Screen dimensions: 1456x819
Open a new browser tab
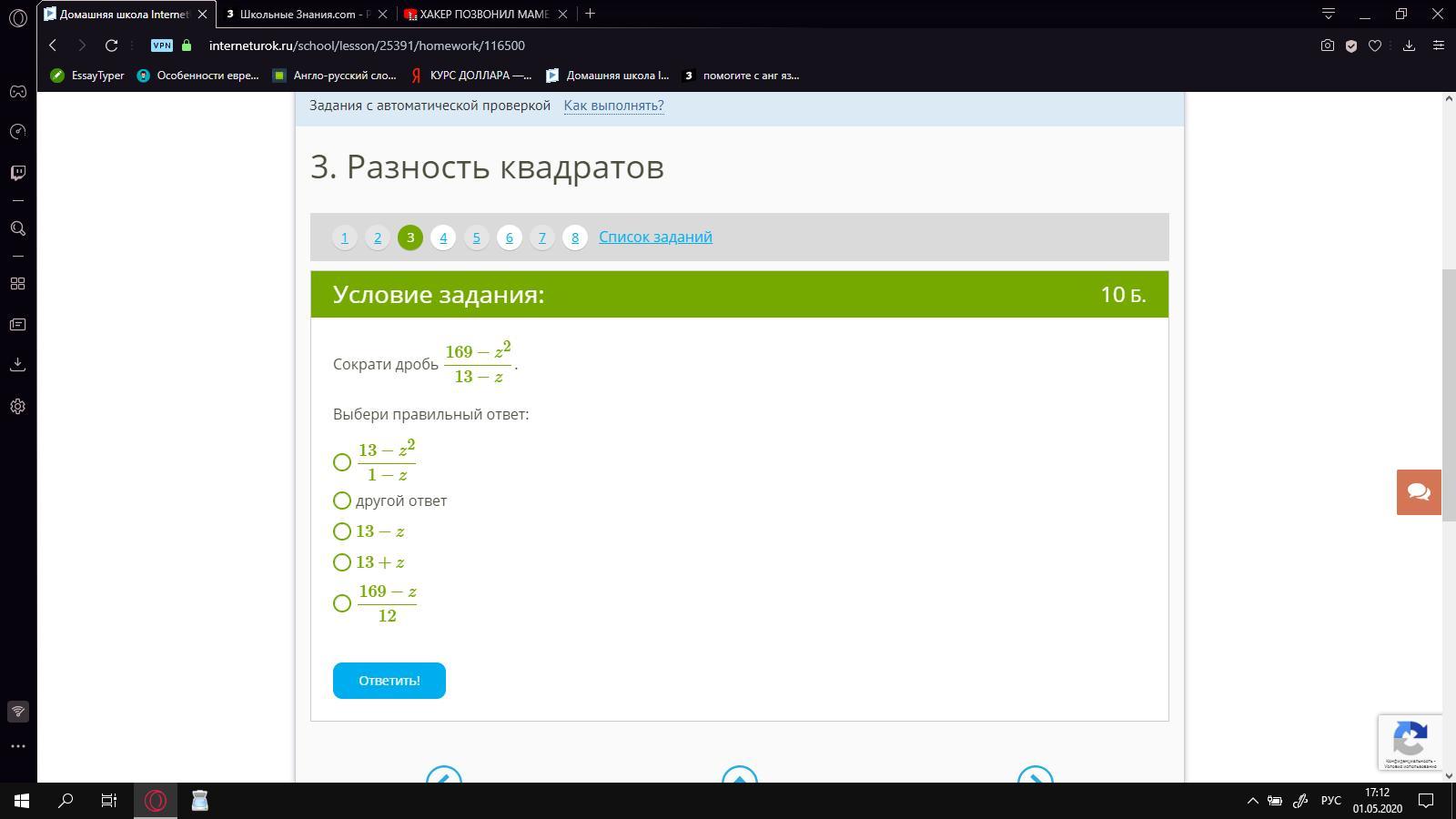590,14
